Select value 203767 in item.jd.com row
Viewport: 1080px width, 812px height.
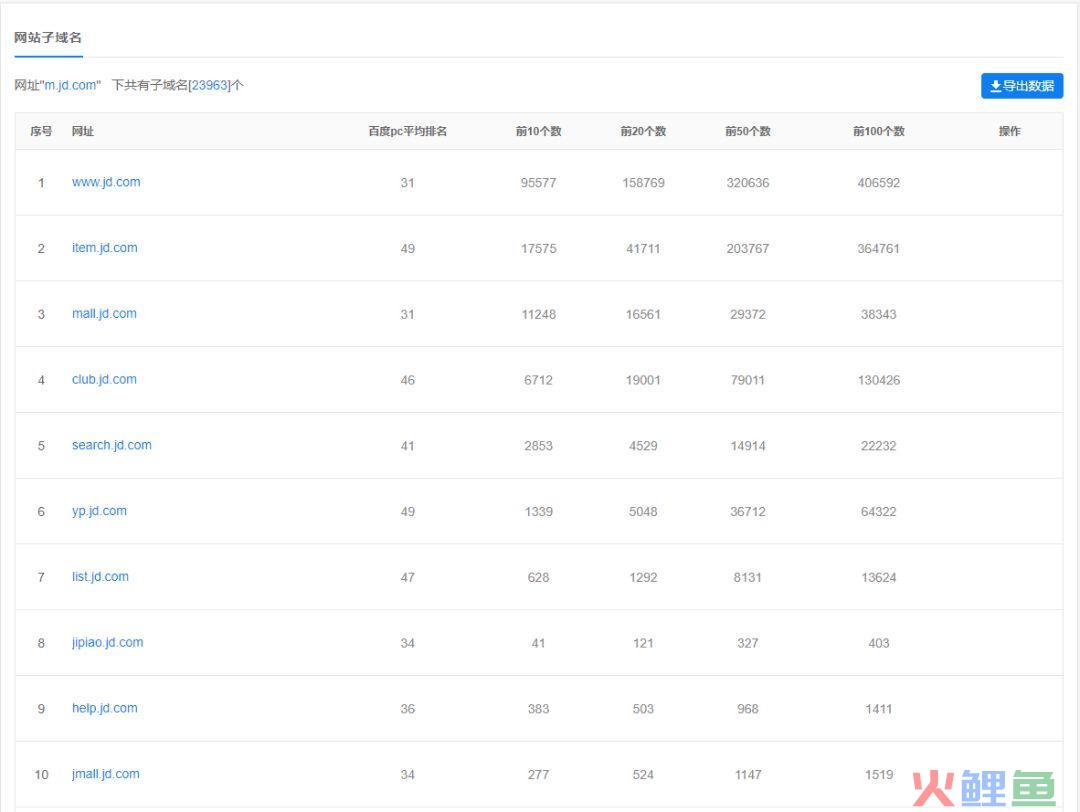pyautogui.click(x=748, y=249)
